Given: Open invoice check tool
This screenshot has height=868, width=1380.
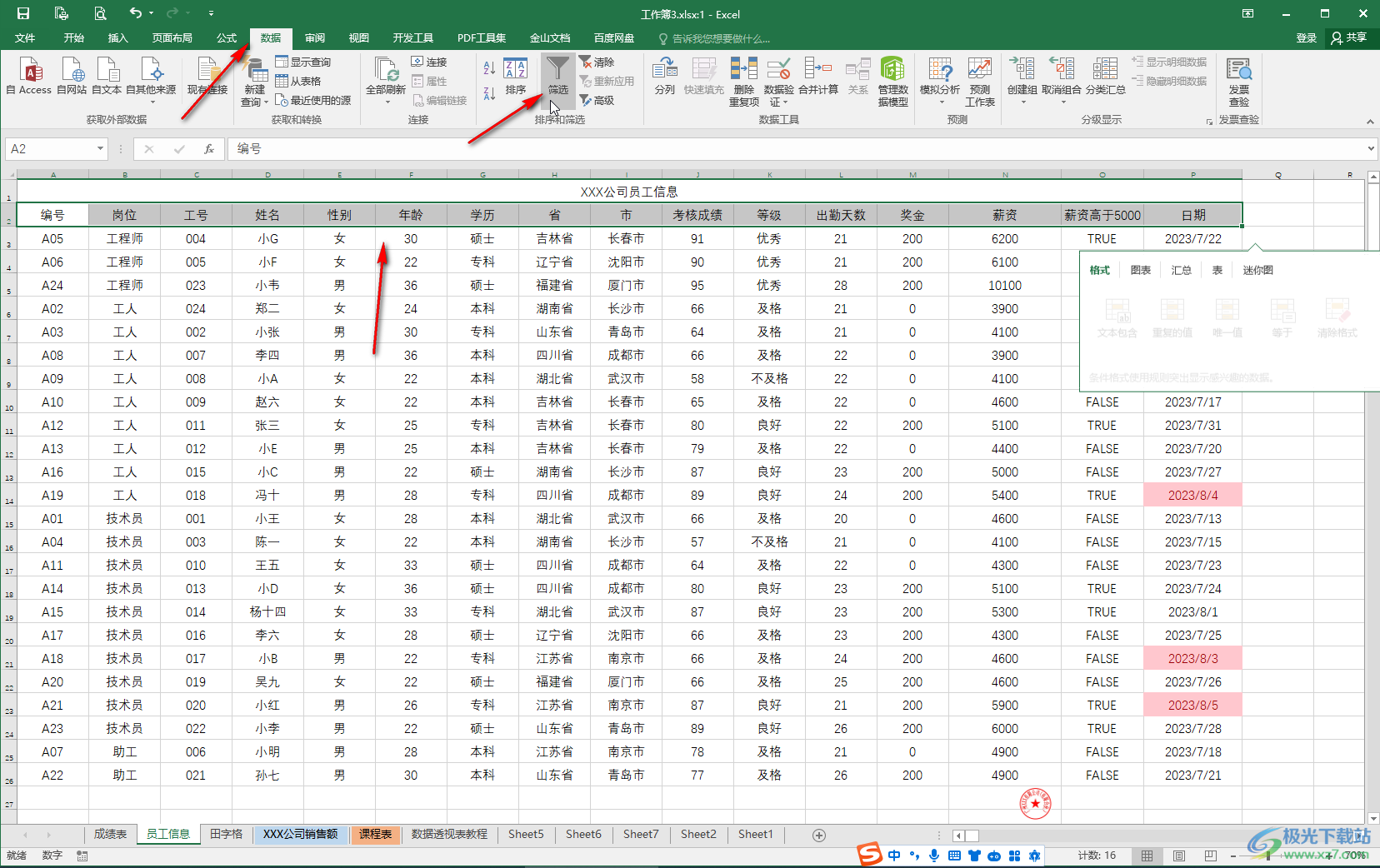Looking at the screenshot, I should pos(1239,81).
